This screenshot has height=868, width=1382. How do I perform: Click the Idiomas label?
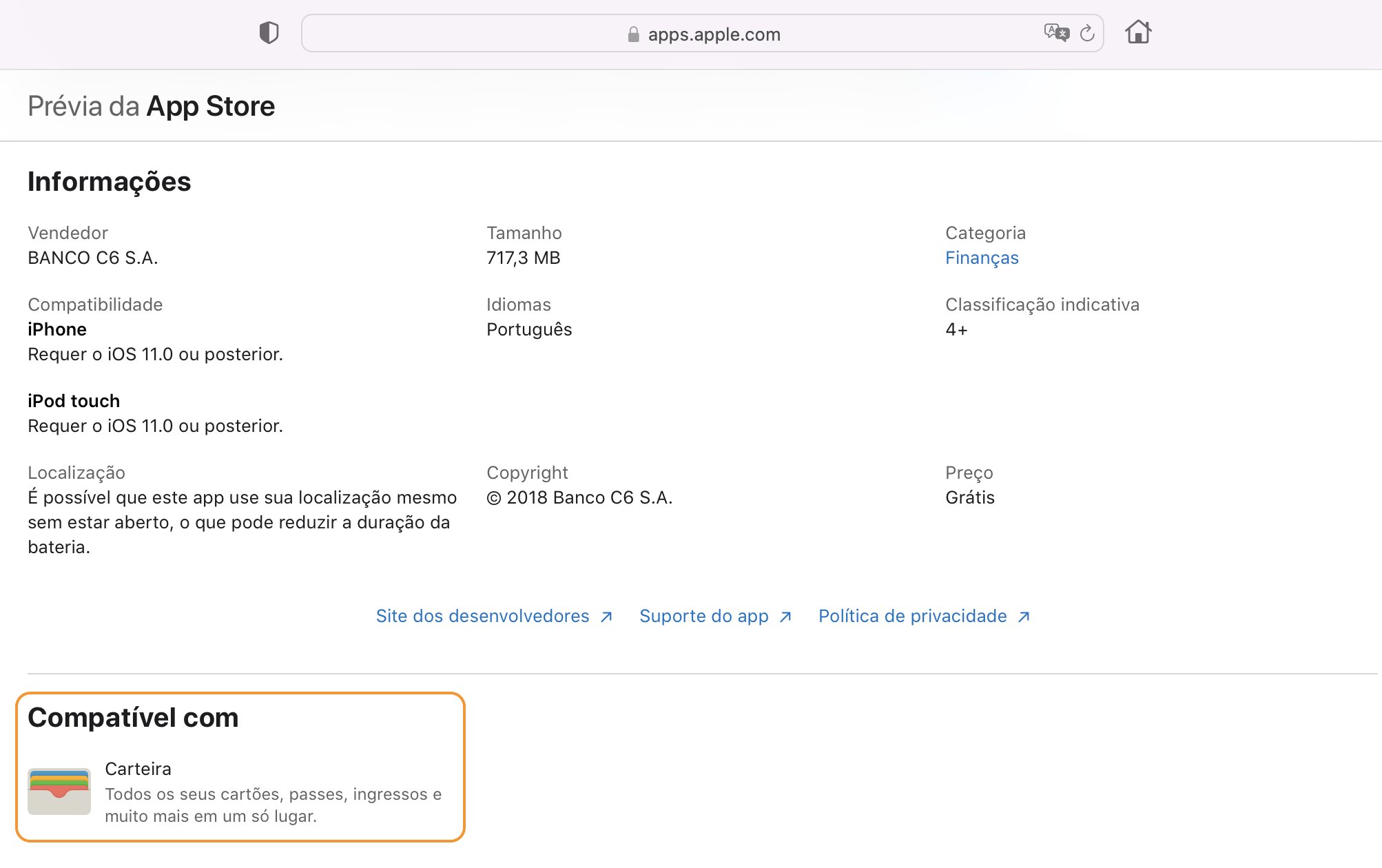pyautogui.click(x=519, y=304)
